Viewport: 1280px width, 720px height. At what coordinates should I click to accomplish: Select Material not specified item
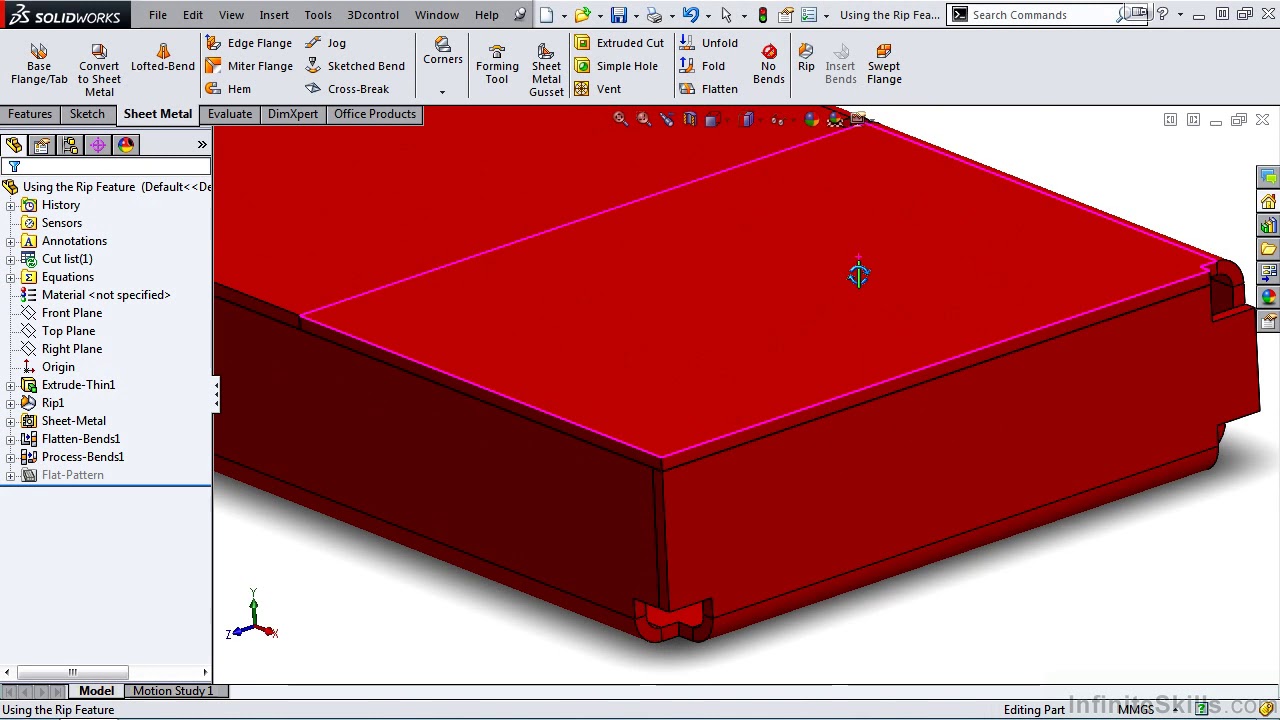coord(106,295)
